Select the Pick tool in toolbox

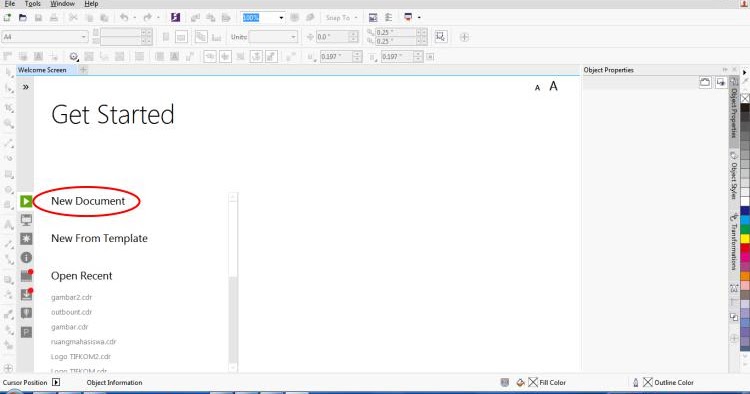click(x=9, y=73)
